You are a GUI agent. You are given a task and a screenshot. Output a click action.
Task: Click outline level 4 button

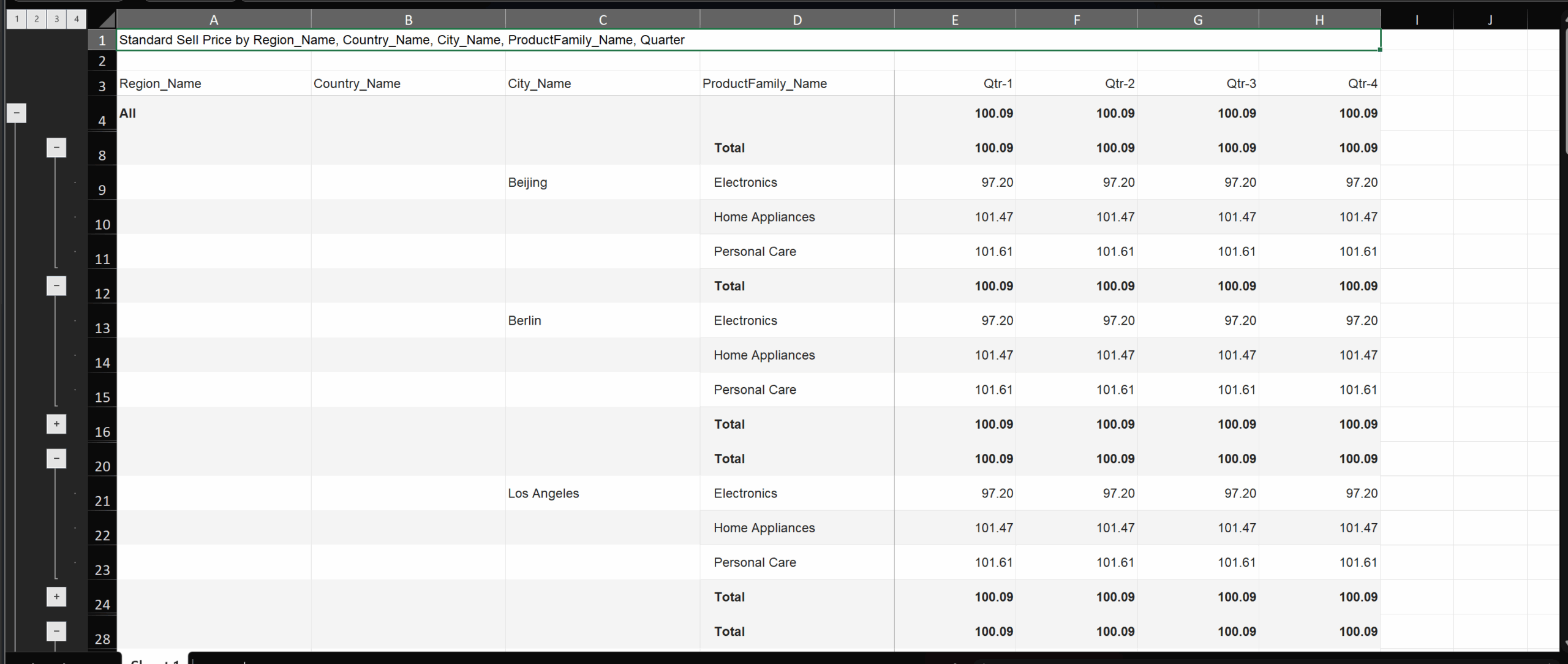point(76,19)
